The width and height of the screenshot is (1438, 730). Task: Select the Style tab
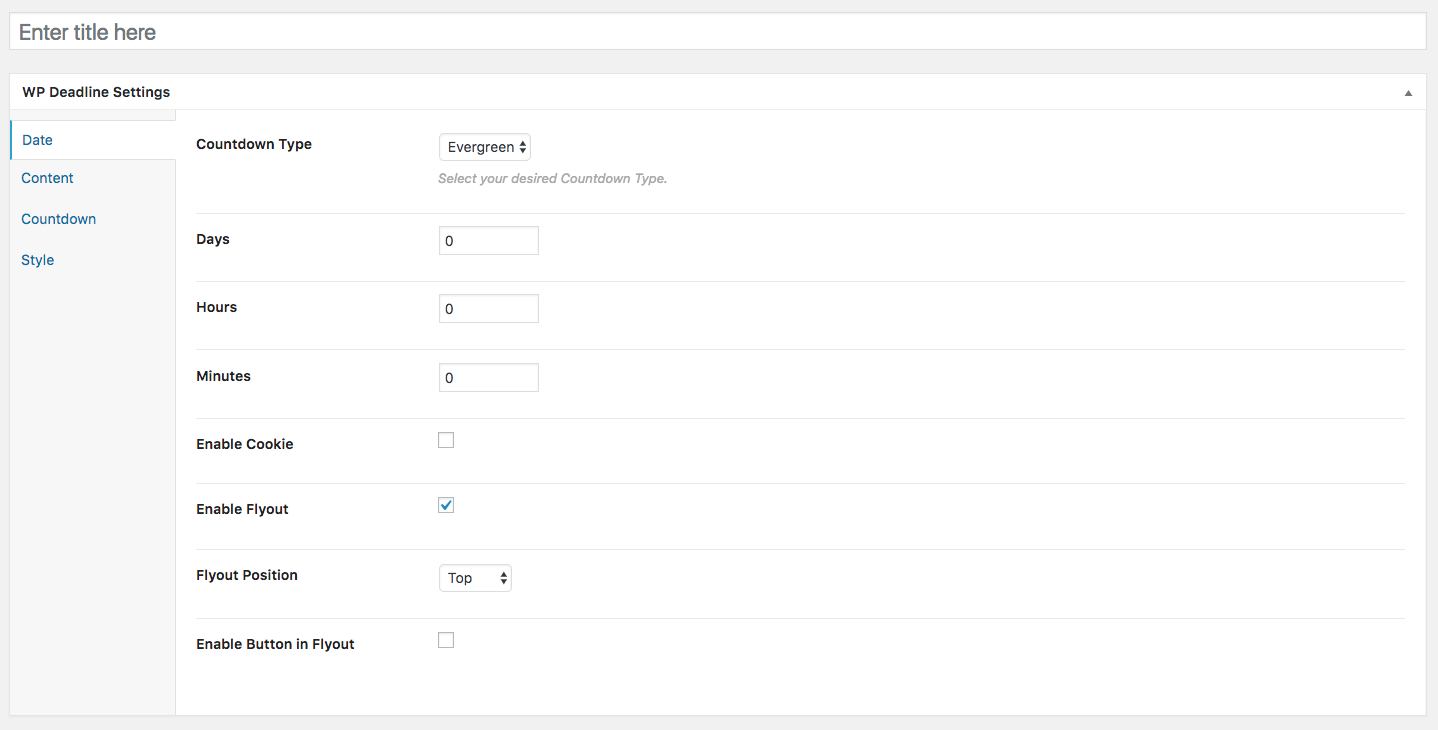point(38,260)
